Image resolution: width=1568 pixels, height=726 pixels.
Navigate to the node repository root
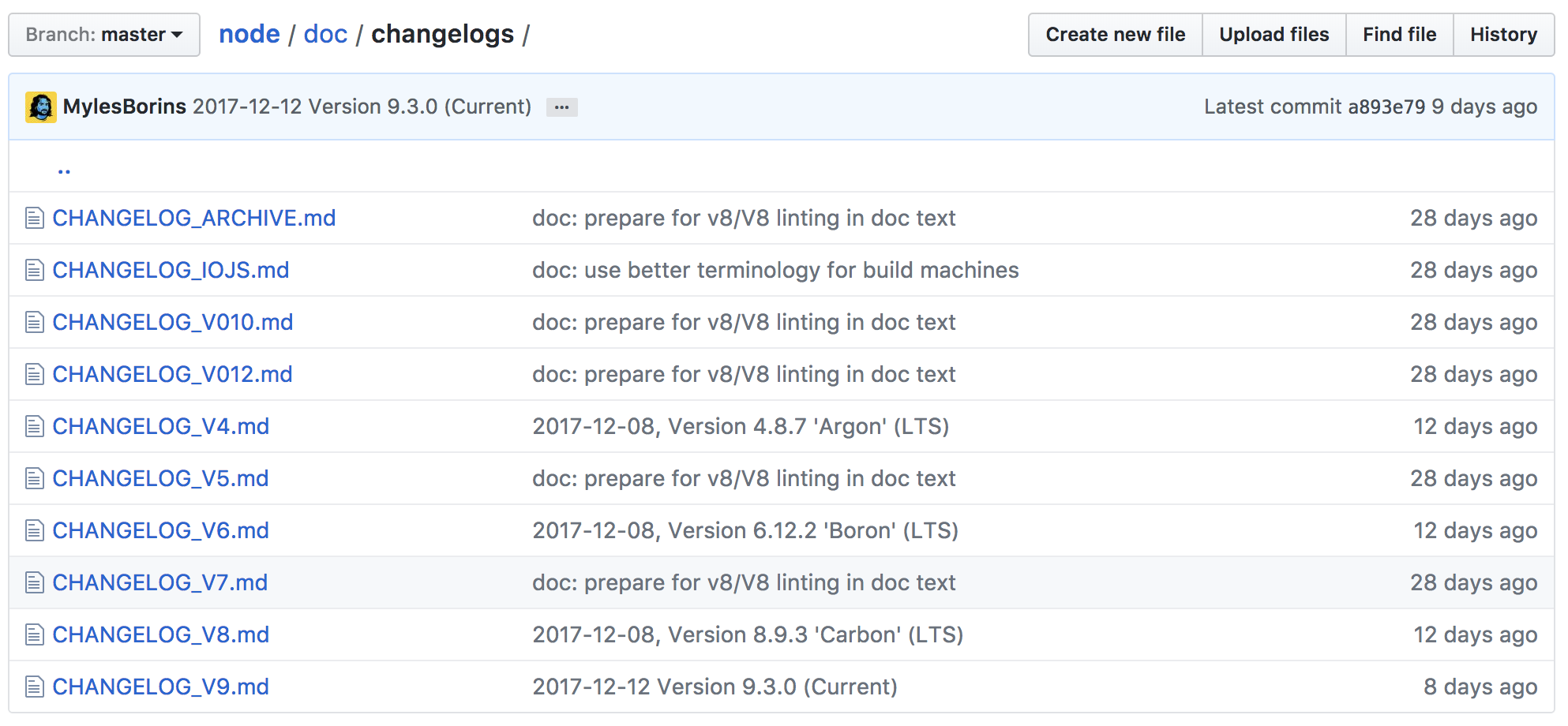click(249, 34)
